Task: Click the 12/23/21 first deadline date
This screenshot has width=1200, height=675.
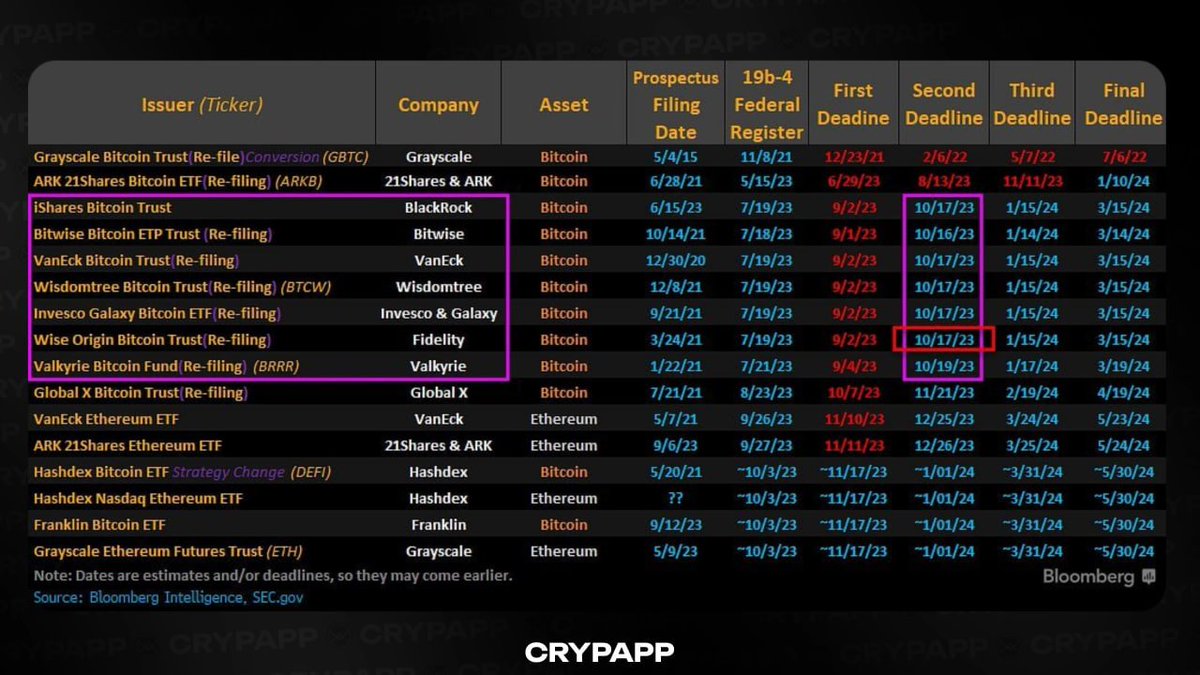Action: (x=853, y=157)
